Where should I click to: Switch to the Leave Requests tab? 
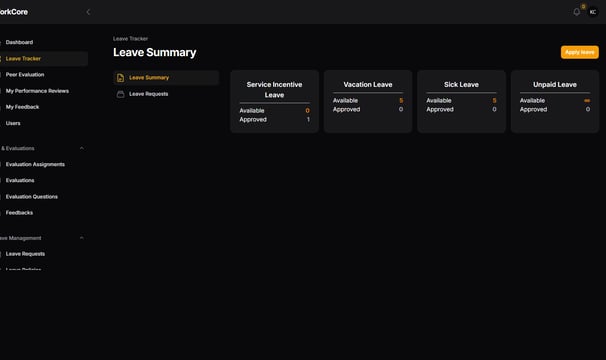(166, 94)
